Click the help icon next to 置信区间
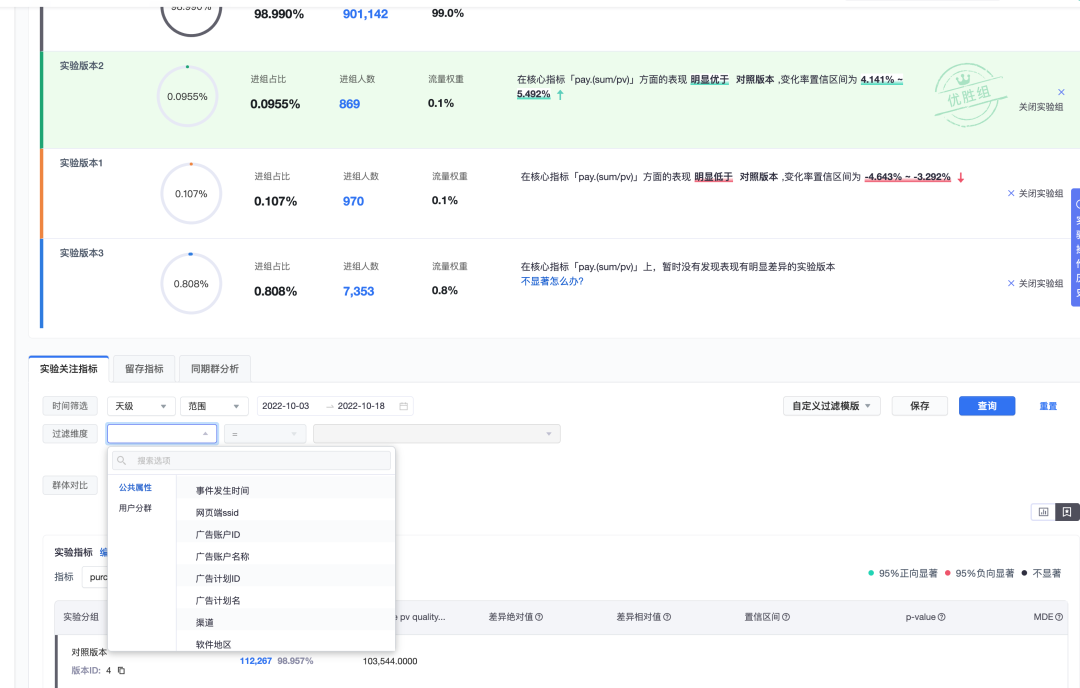 tap(786, 617)
